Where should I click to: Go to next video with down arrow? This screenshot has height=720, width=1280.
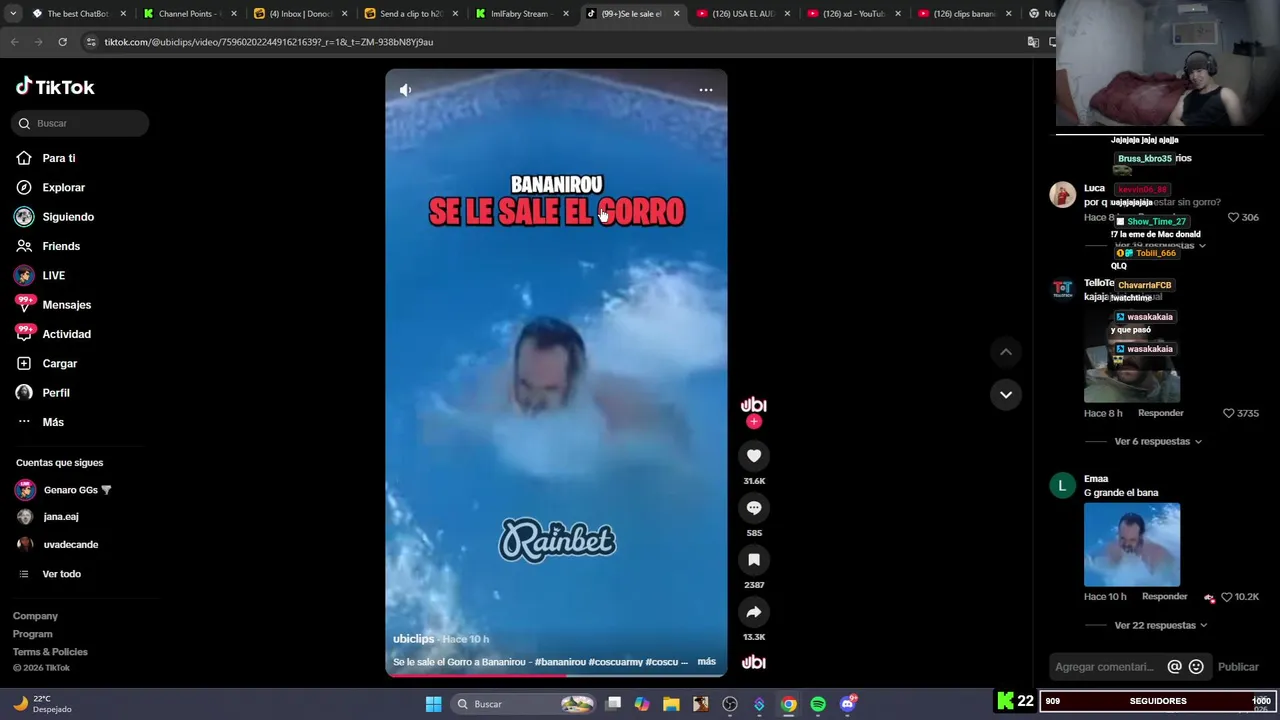(1006, 394)
